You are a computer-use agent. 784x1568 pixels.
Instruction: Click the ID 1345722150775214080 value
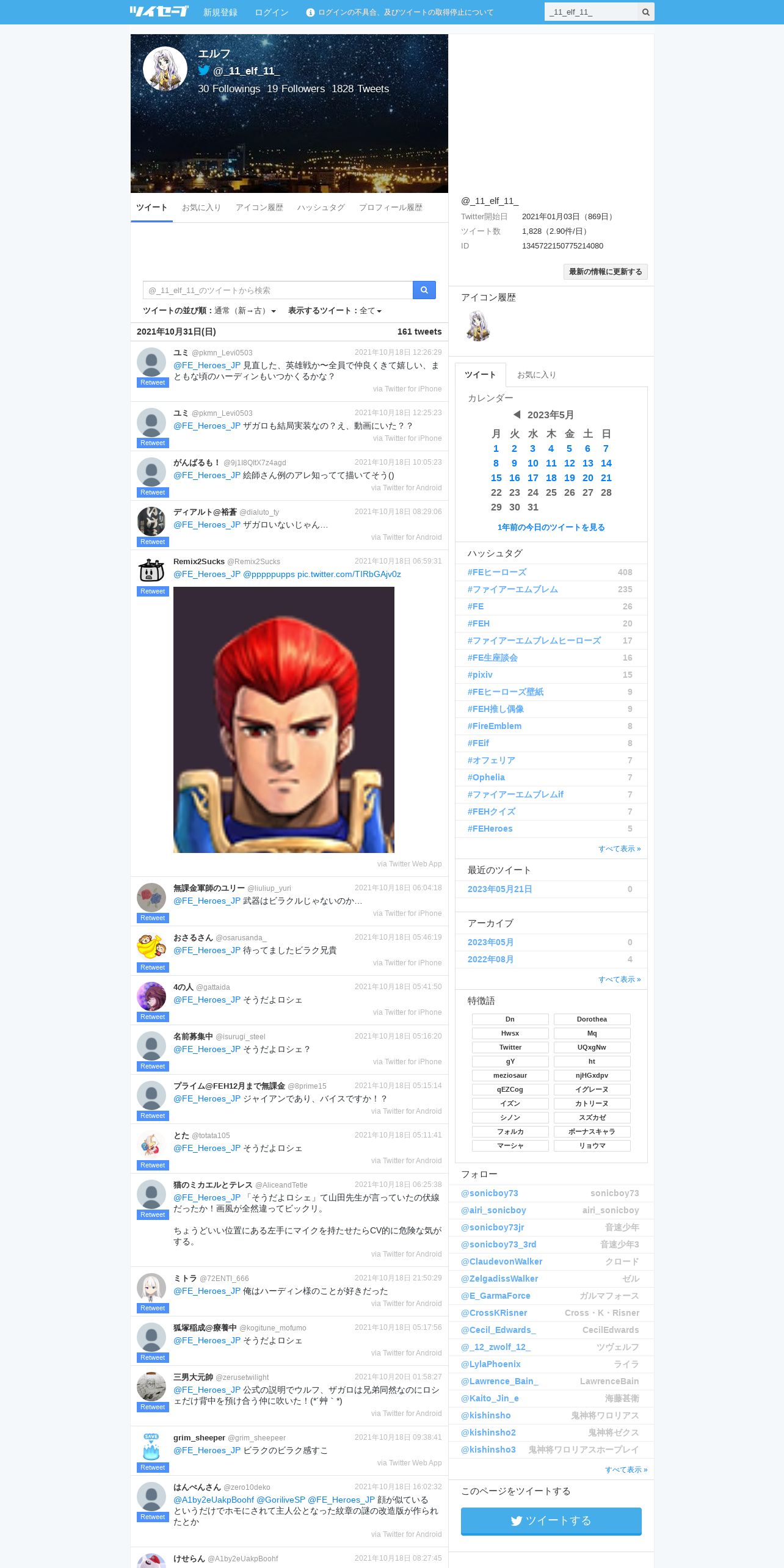(562, 246)
